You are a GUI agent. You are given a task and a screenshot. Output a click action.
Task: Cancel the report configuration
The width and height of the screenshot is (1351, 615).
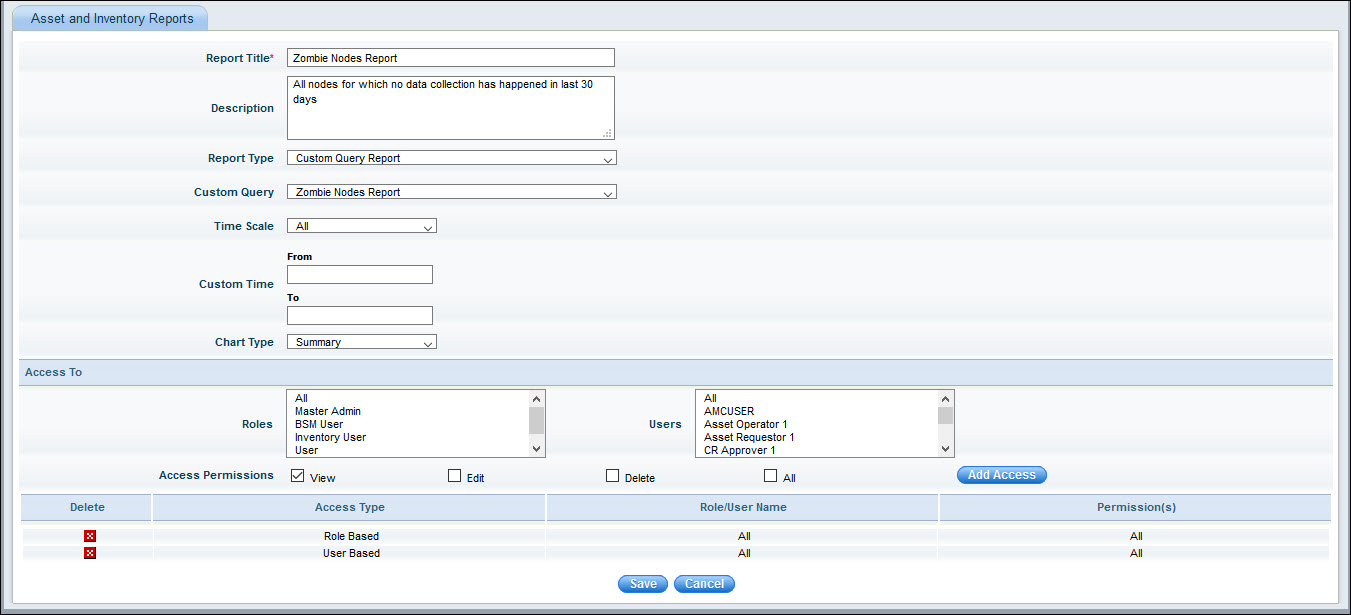tap(703, 583)
